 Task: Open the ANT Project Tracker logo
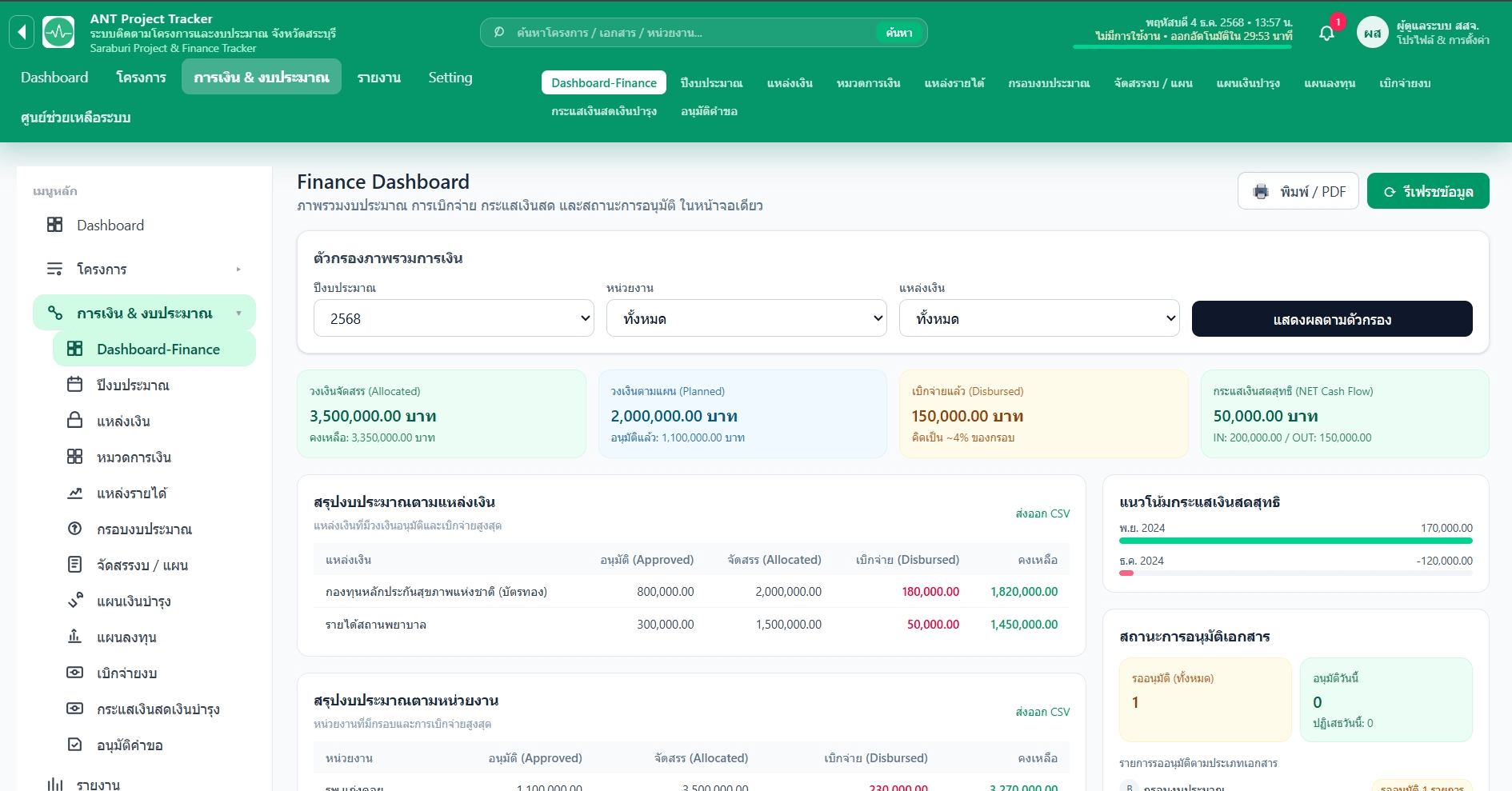(x=58, y=31)
